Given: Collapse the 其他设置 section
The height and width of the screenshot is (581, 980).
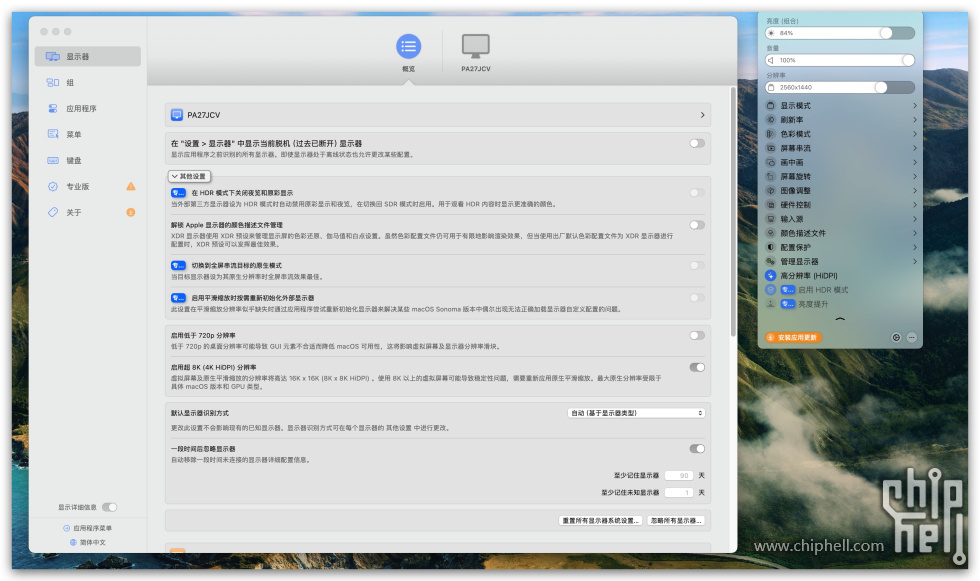Looking at the screenshot, I should point(189,176).
